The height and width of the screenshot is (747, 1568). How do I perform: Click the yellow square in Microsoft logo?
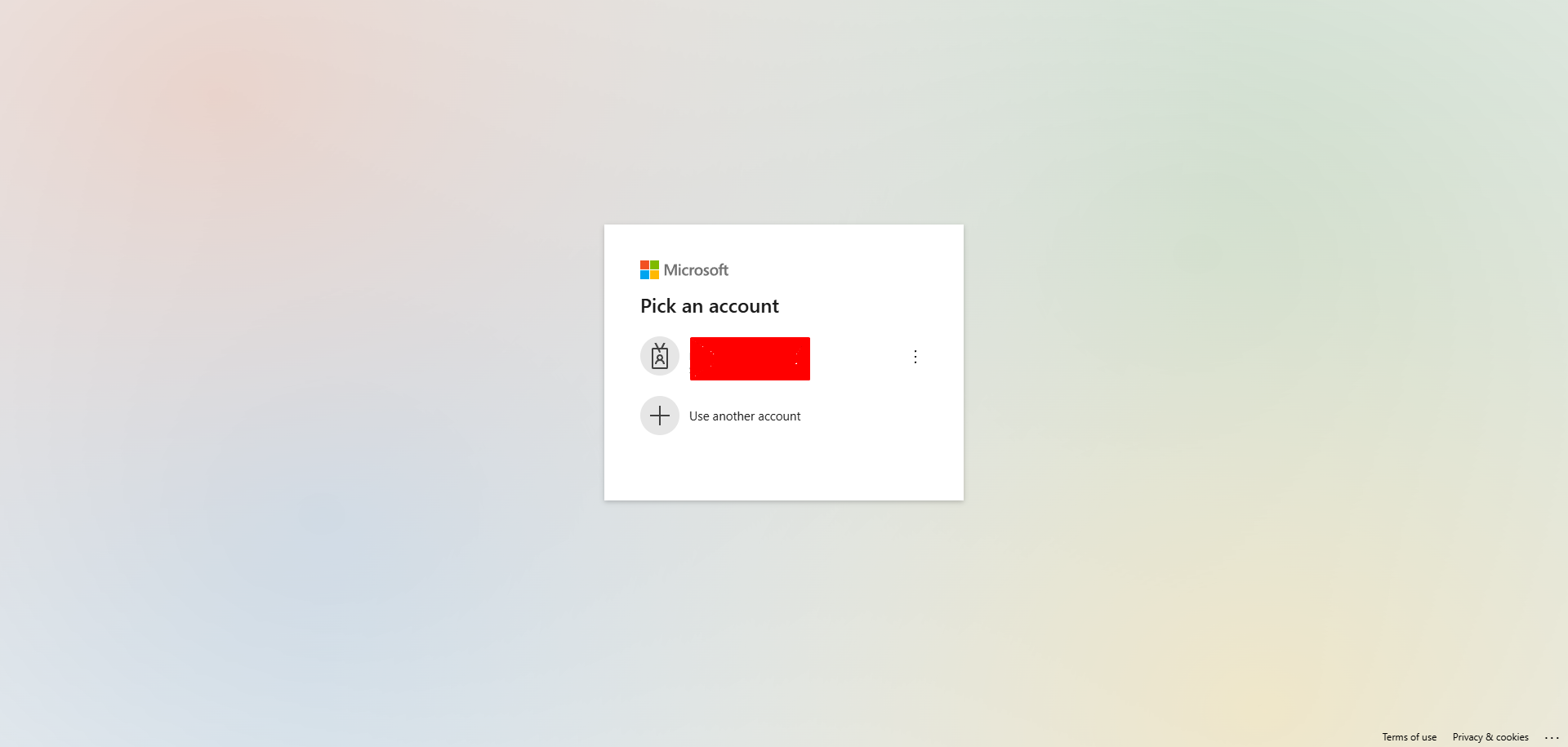(x=654, y=275)
